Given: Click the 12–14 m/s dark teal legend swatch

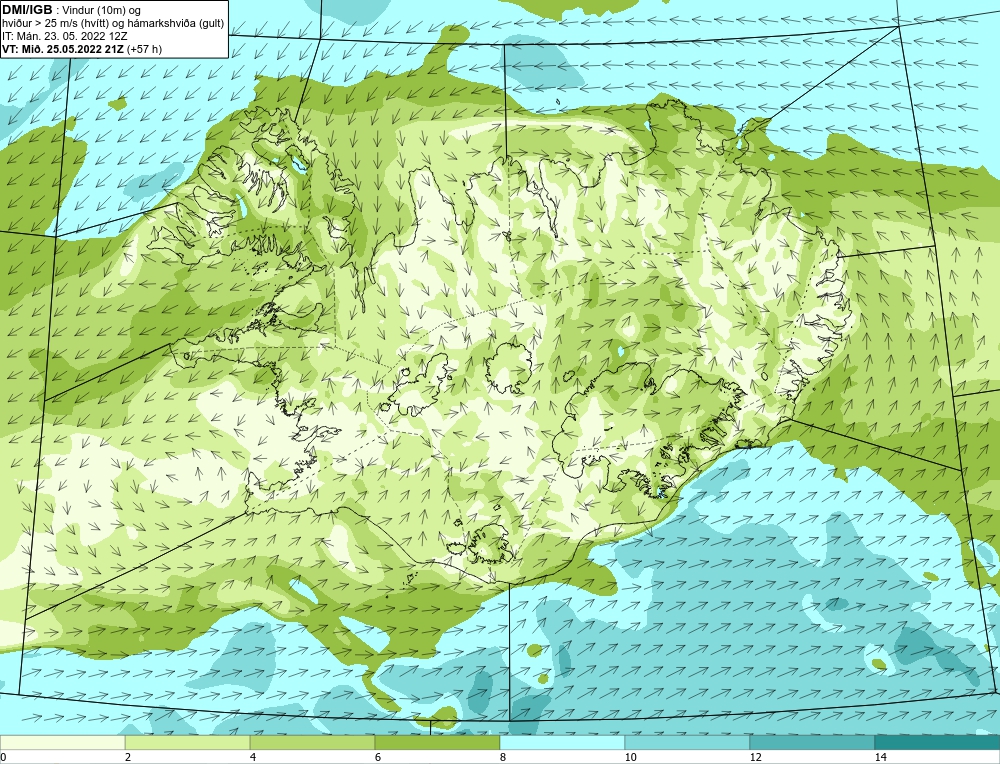Looking at the screenshot, I should tap(812, 742).
